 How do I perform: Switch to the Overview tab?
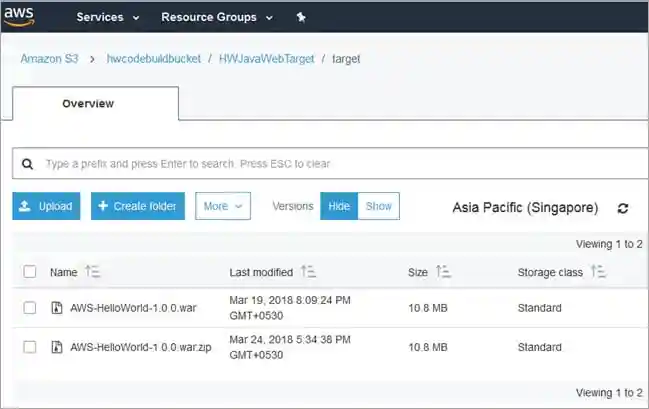[x=88, y=104]
